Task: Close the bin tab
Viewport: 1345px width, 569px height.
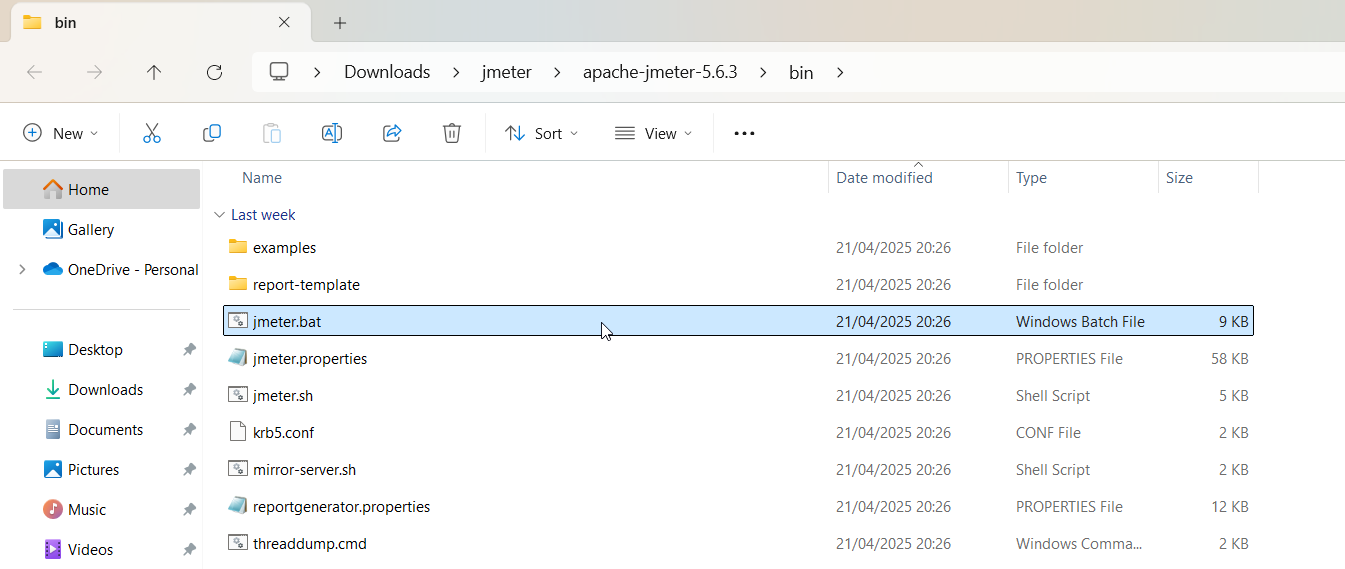Action: point(285,22)
